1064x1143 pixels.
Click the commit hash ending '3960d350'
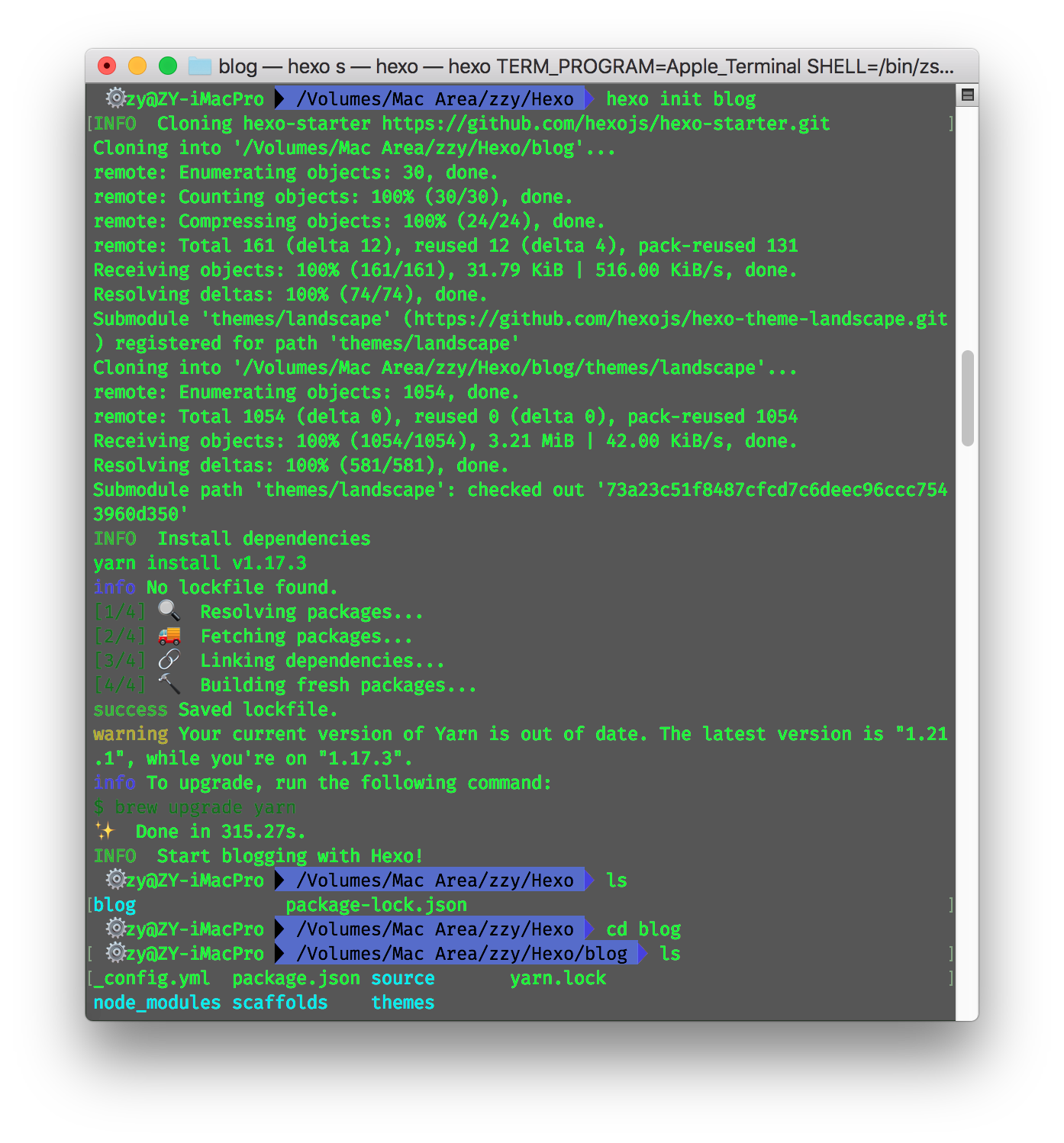521,502
